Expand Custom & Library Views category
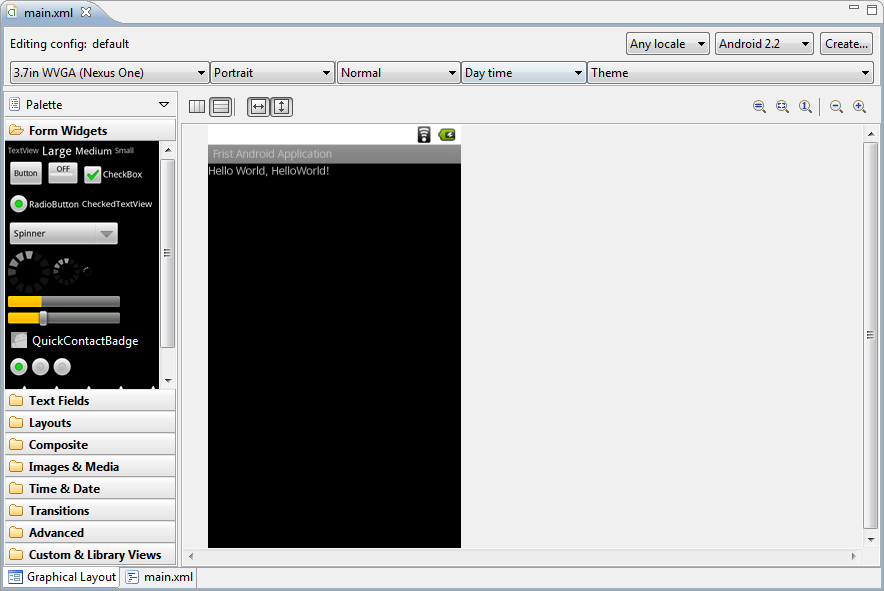The image size is (884, 591). point(90,554)
